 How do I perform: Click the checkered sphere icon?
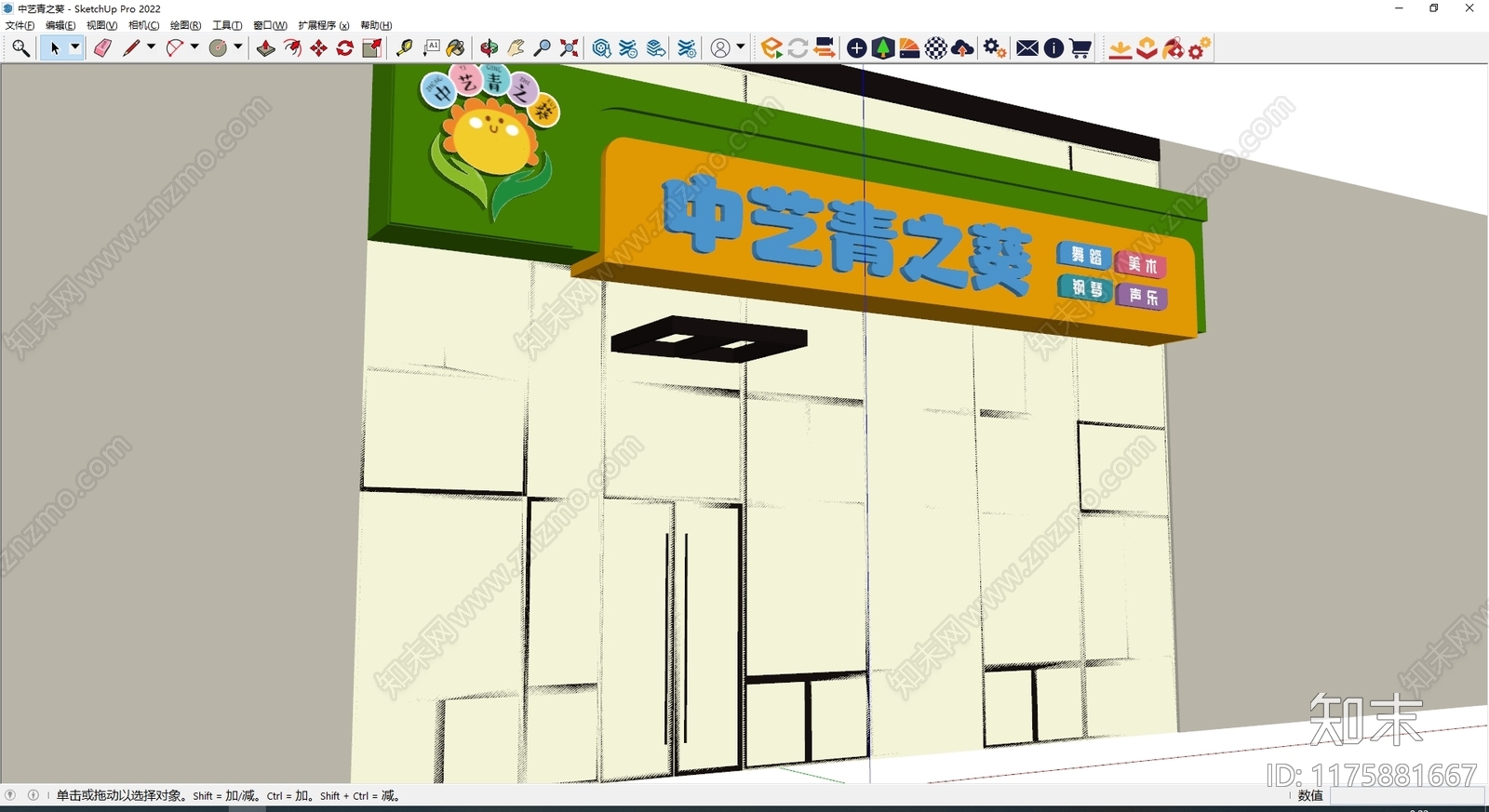coord(936,48)
